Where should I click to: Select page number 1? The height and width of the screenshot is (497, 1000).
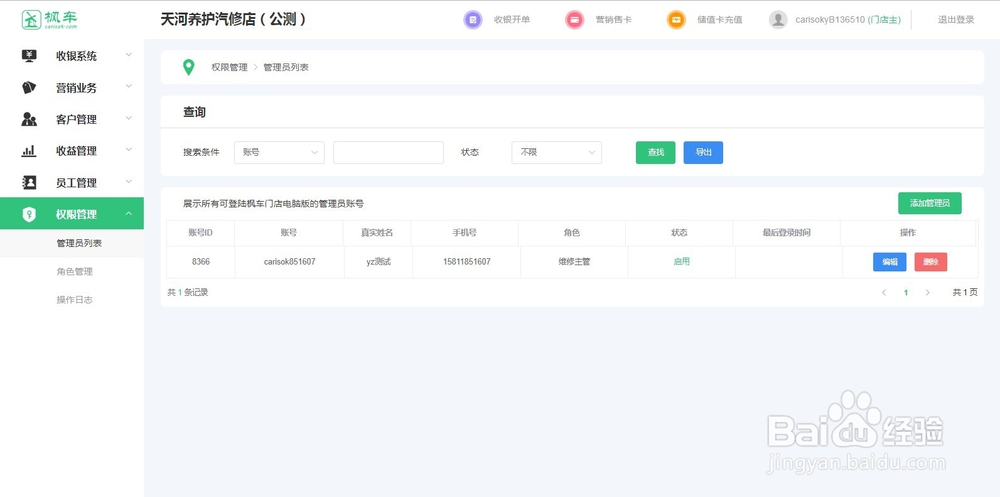point(906,292)
